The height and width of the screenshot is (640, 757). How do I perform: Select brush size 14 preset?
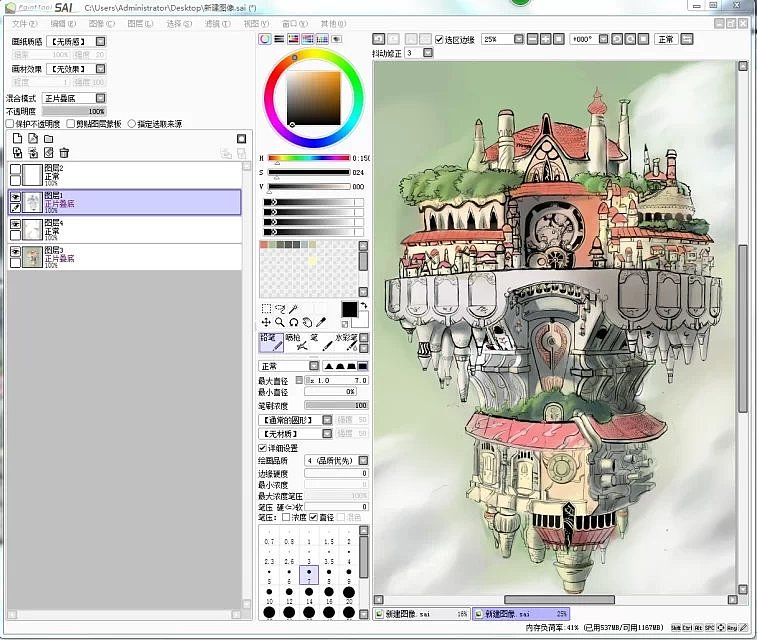click(x=309, y=595)
